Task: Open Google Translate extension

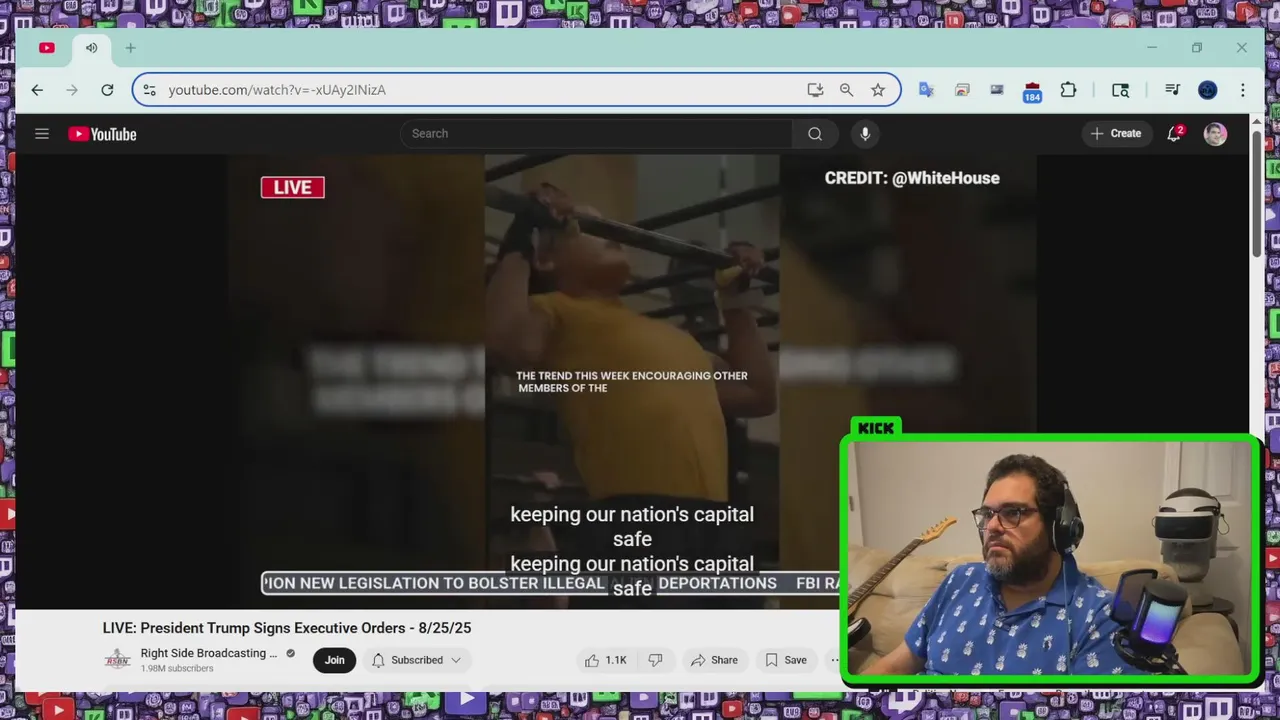Action: pyautogui.click(x=926, y=90)
